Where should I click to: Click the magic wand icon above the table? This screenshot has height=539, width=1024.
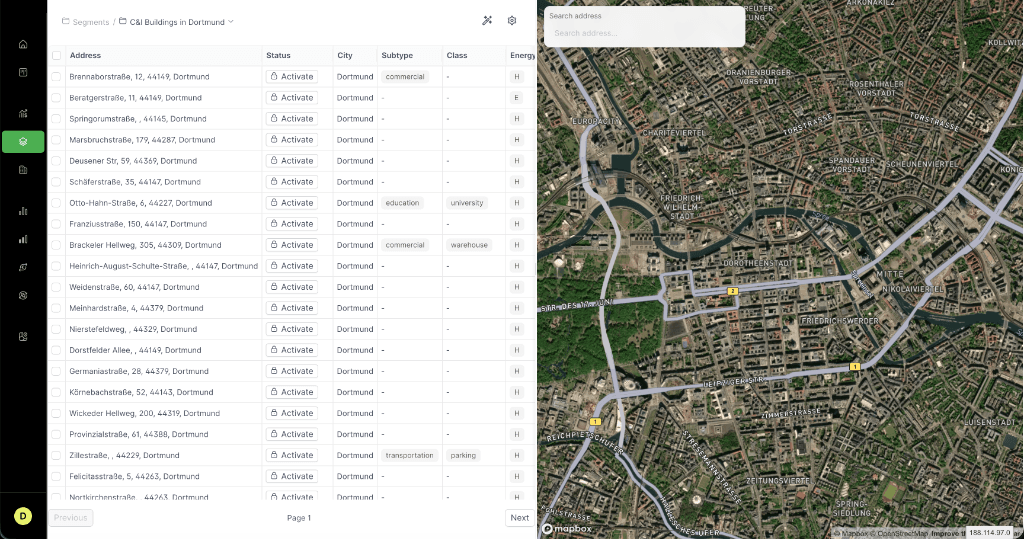click(x=487, y=21)
